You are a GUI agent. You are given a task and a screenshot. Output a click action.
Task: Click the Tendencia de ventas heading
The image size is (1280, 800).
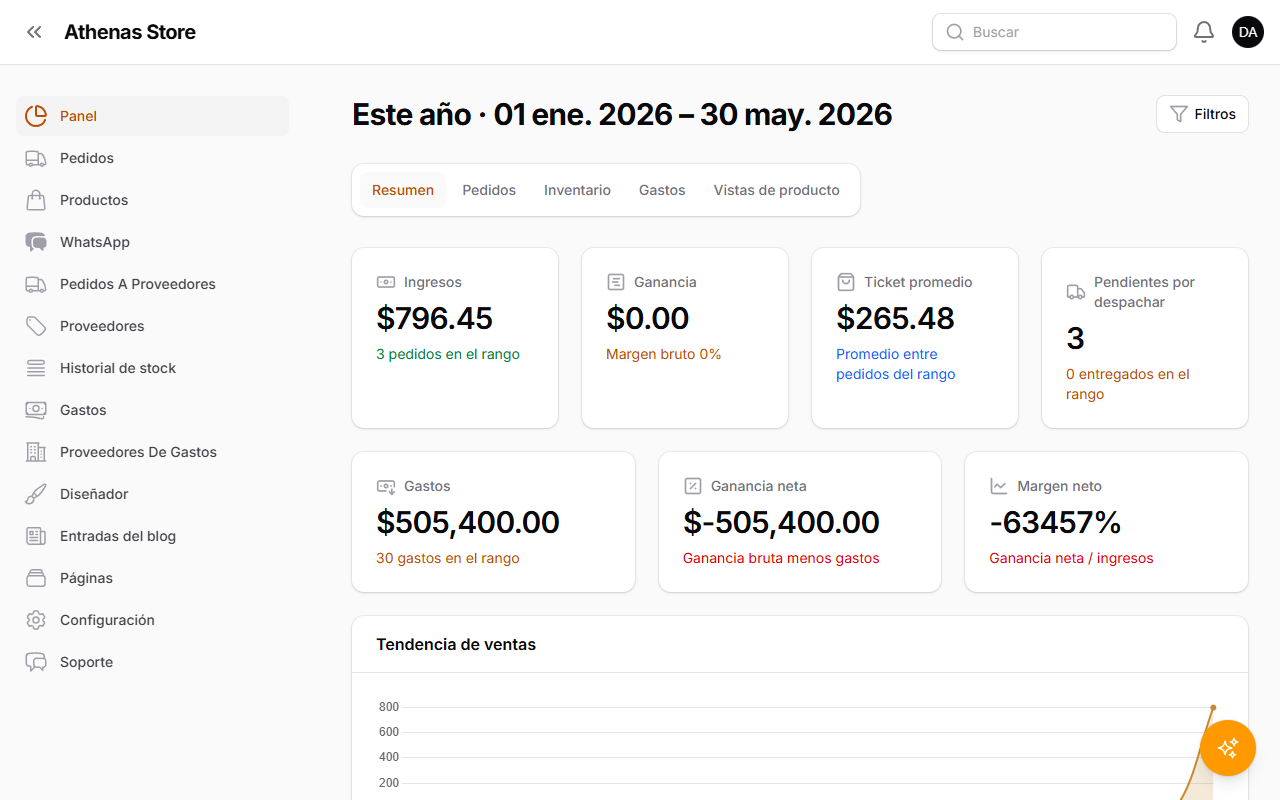(x=456, y=645)
